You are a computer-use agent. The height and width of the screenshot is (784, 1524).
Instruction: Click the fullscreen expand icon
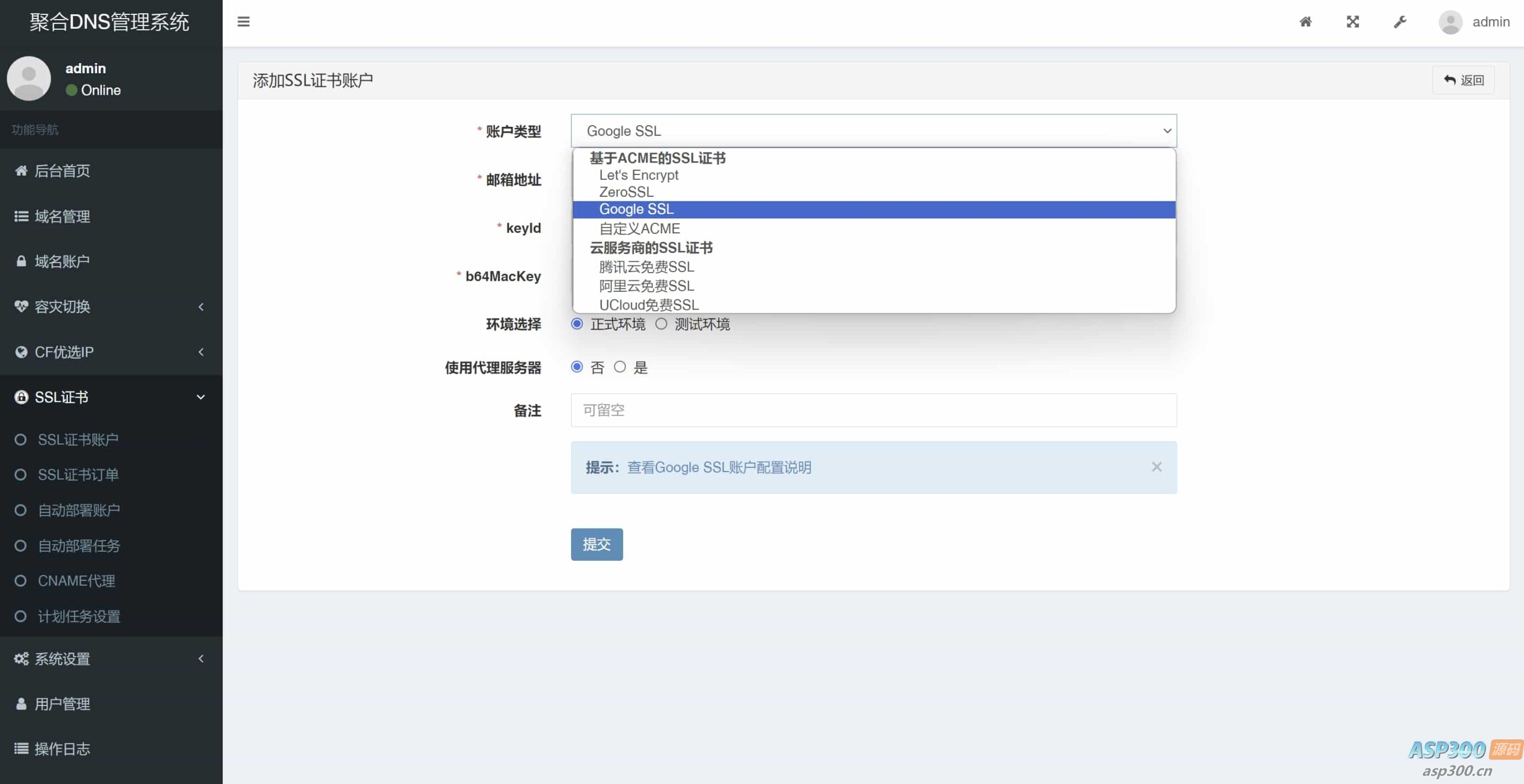(1353, 22)
